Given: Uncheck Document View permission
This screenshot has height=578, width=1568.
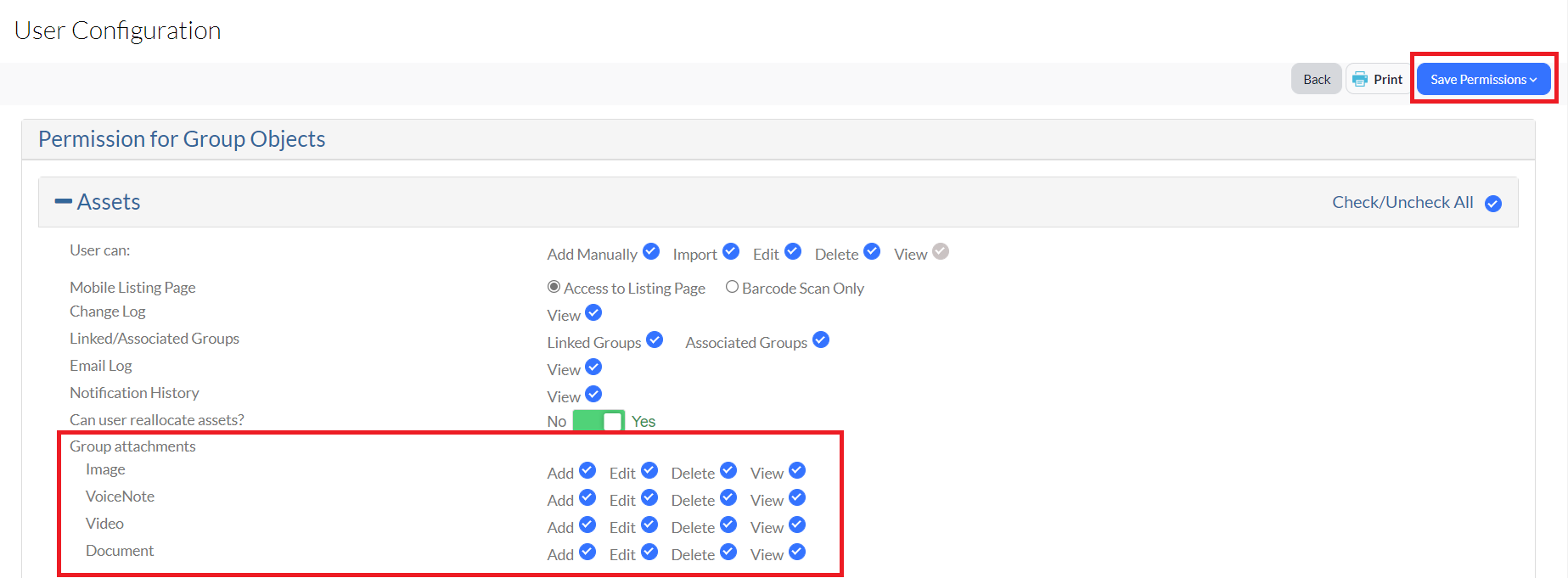Looking at the screenshot, I should [x=797, y=552].
